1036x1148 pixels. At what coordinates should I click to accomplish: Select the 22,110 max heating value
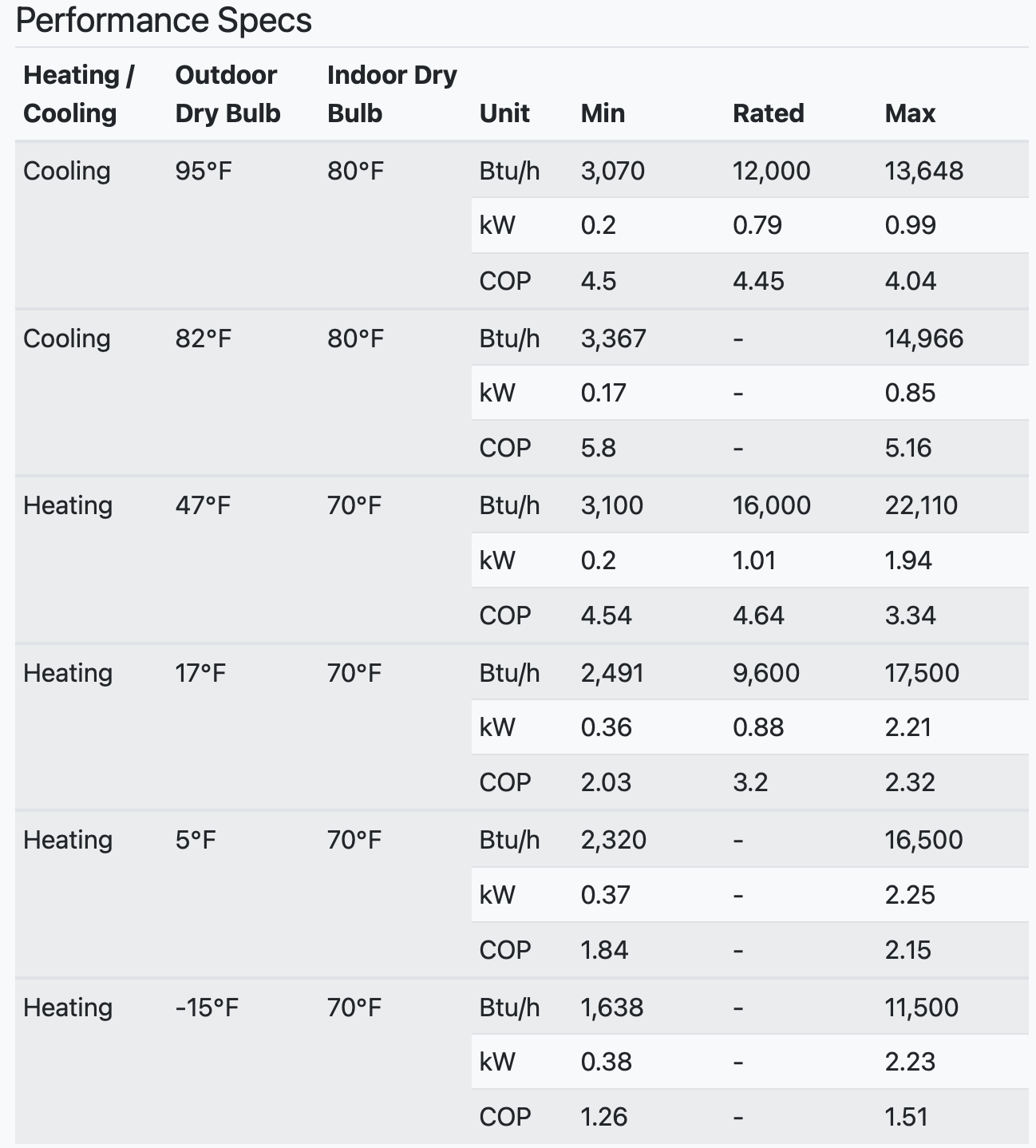pos(921,505)
